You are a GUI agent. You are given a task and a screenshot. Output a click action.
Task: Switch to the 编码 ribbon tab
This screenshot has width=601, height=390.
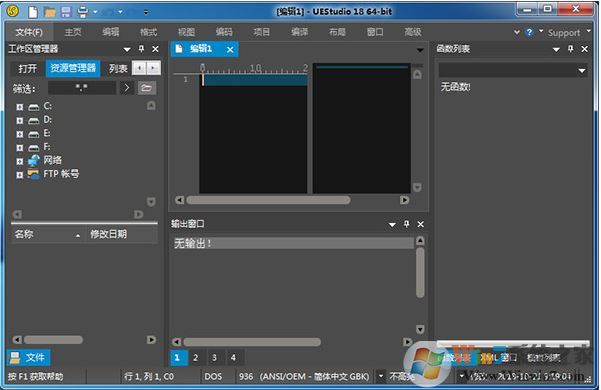tap(224, 32)
